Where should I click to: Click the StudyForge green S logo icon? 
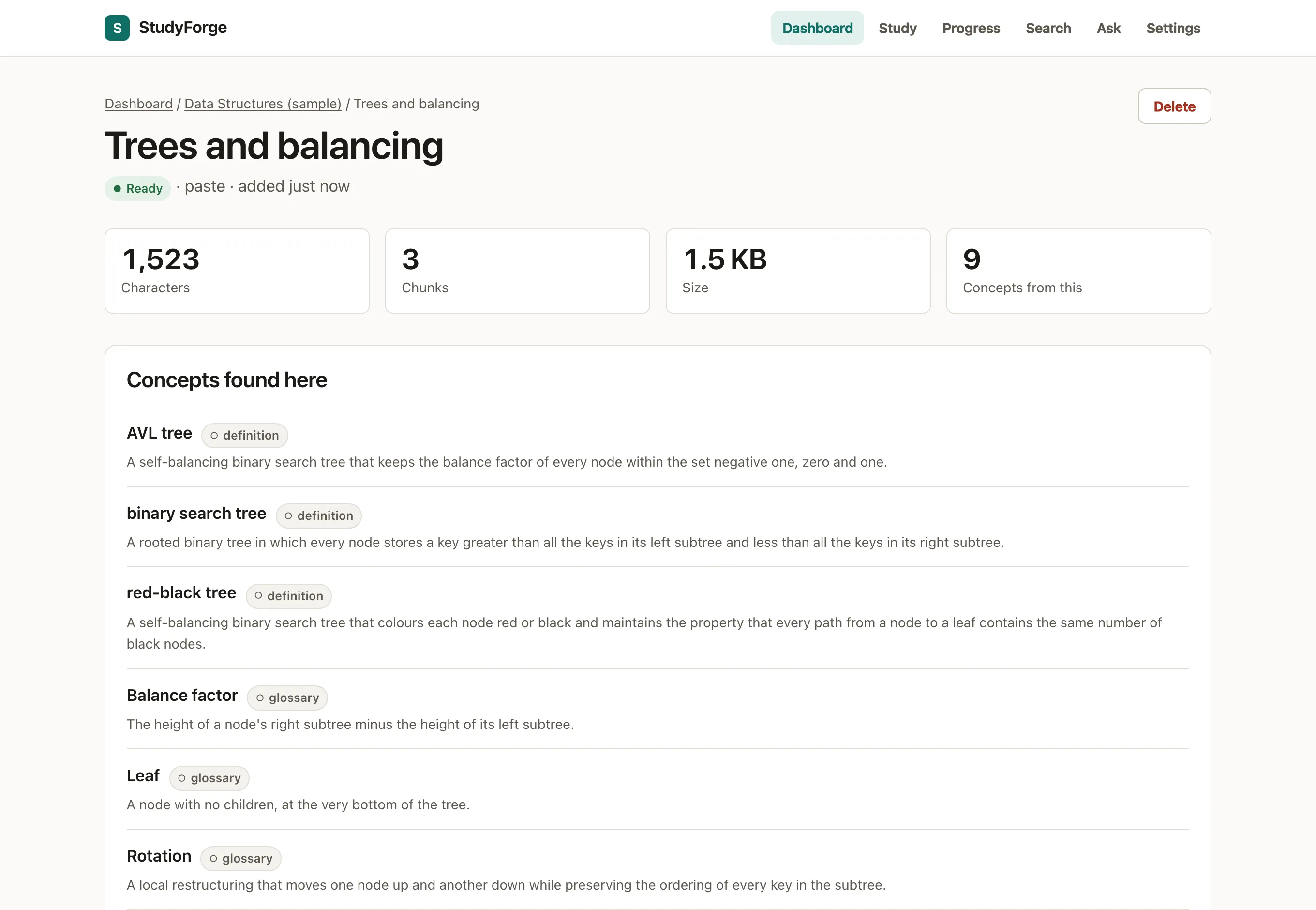(x=117, y=28)
